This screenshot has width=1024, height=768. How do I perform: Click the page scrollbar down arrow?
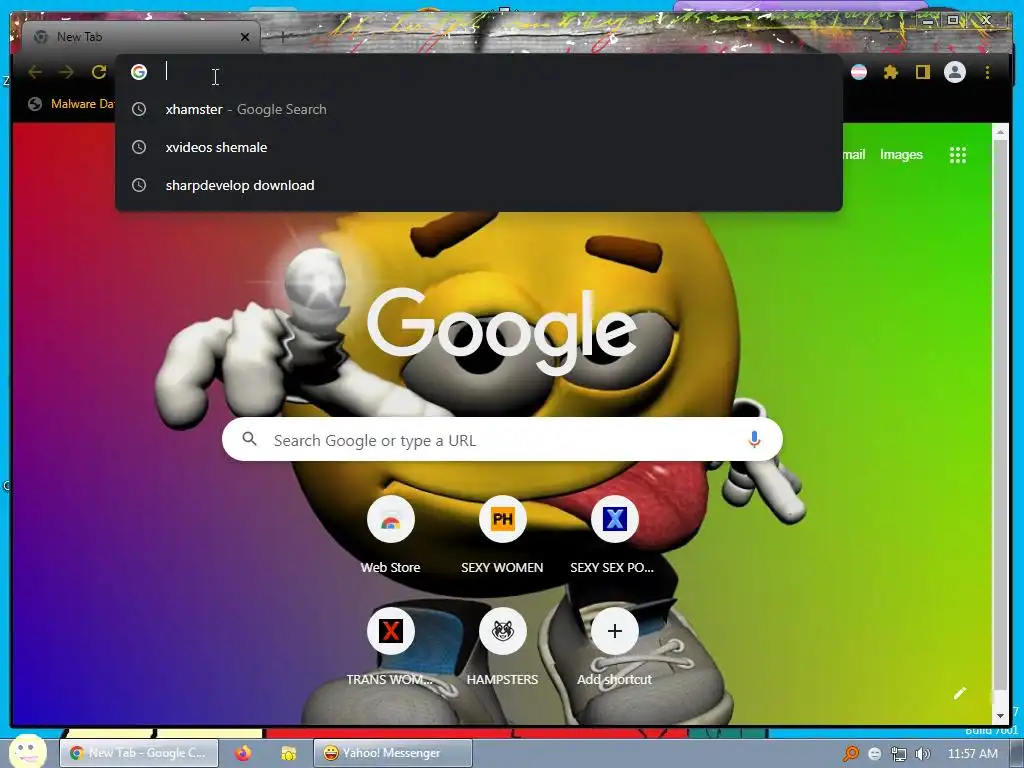(x=1000, y=716)
